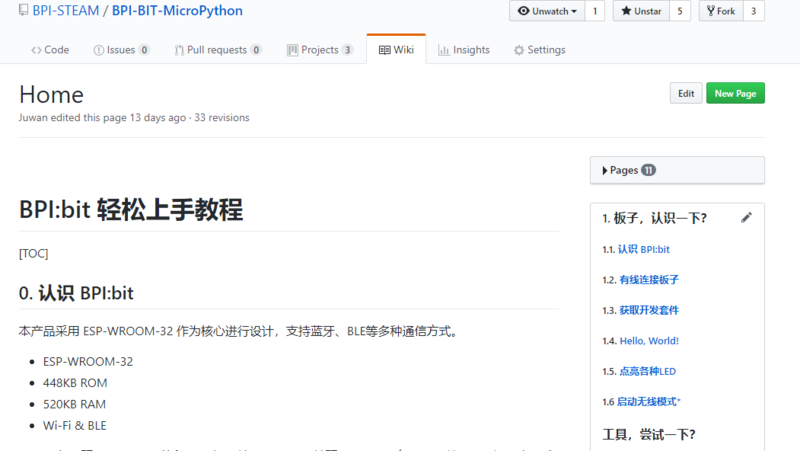Click the heading BPI:bit 轻松上手教程
The image size is (800, 451).
click(x=131, y=209)
